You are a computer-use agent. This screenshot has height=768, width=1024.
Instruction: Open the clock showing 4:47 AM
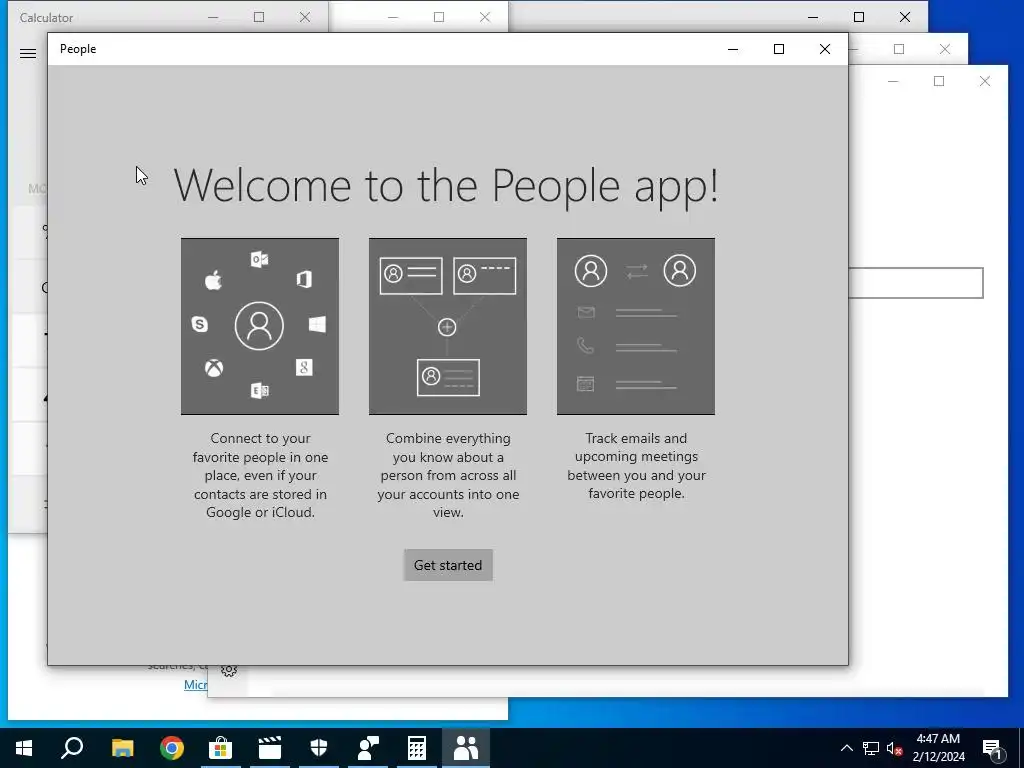pyautogui.click(x=938, y=748)
